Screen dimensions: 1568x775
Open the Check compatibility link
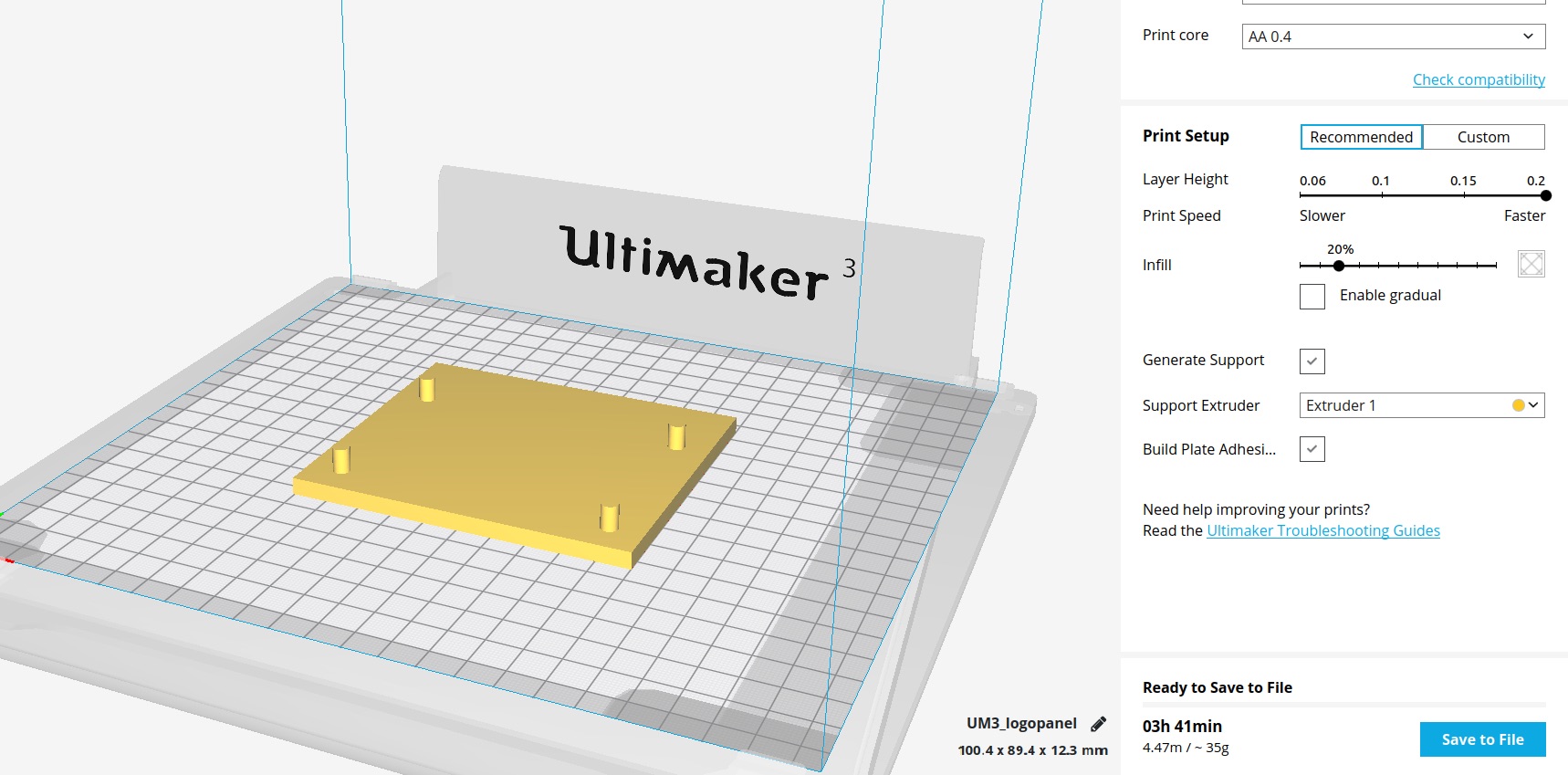[1479, 79]
